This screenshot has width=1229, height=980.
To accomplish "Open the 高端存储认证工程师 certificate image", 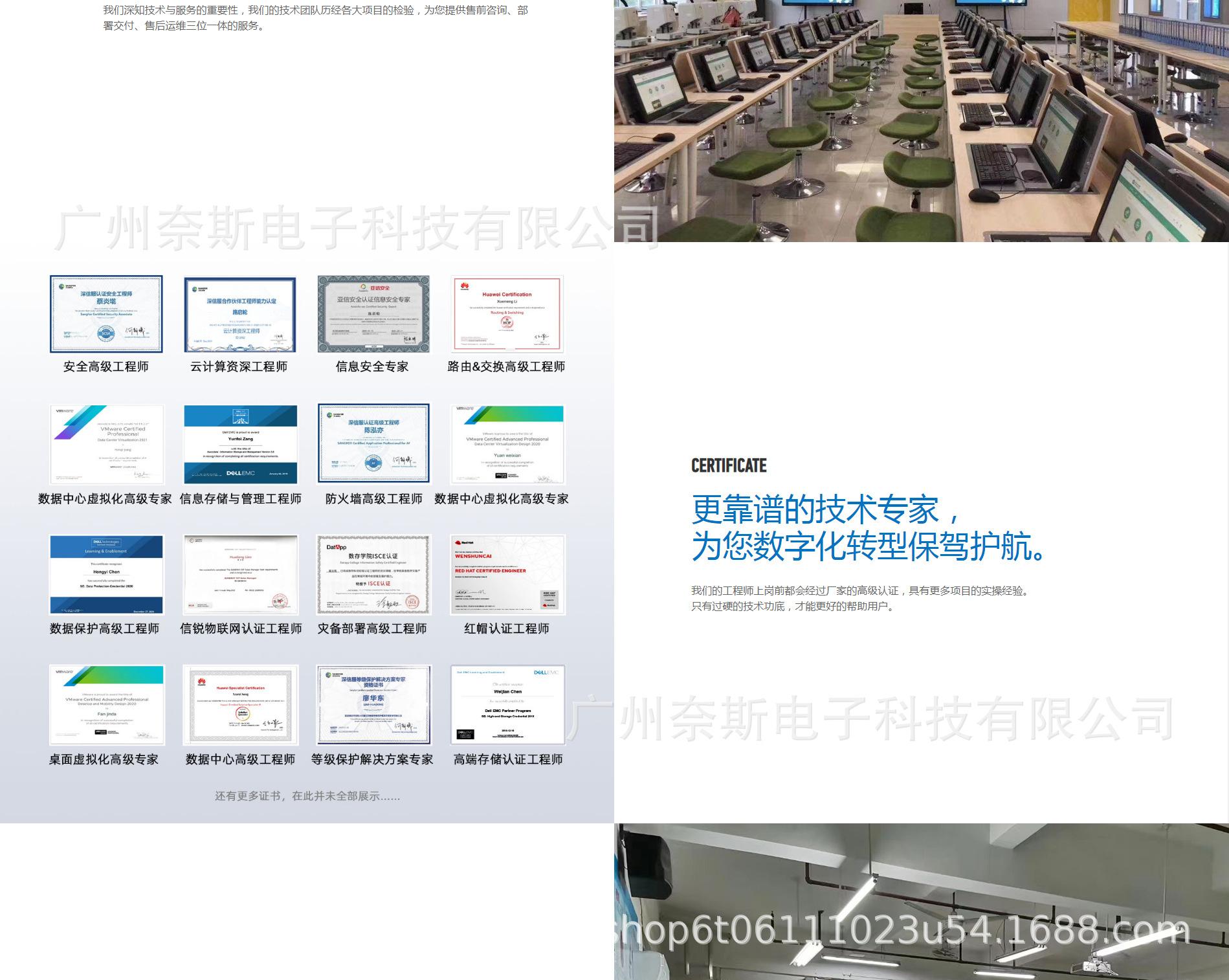I will click(508, 704).
